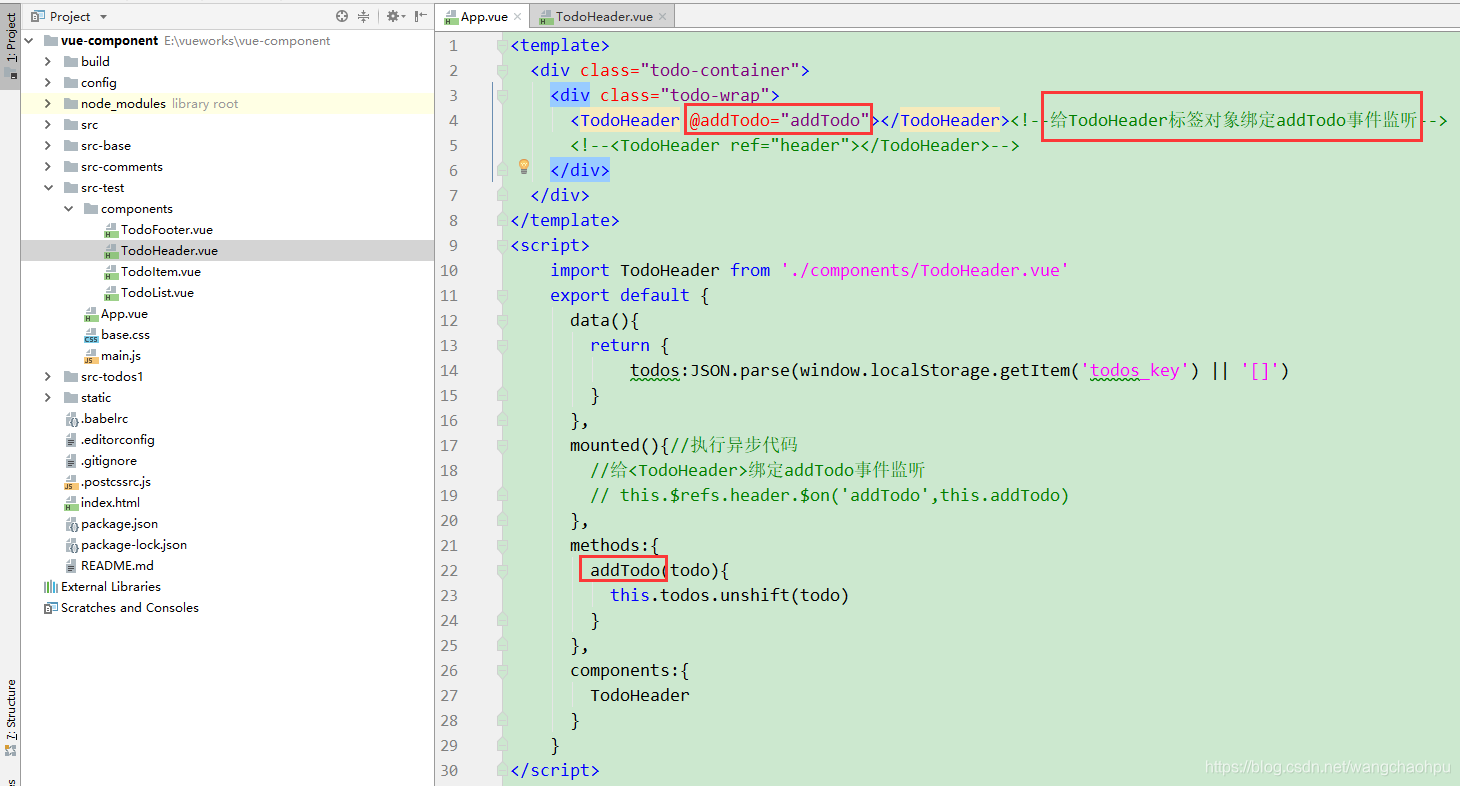Click the index.html file icon
This screenshot has height=786, width=1460.
coord(71,503)
